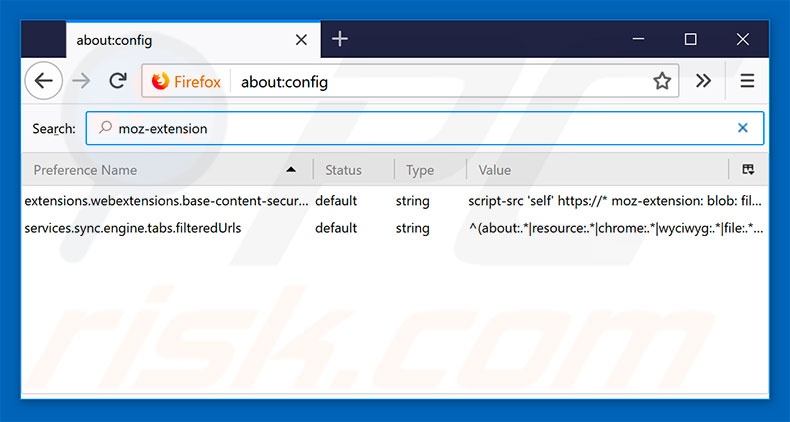790x422 pixels.
Task: Reload the page with the refresh icon
Action: [118, 81]
